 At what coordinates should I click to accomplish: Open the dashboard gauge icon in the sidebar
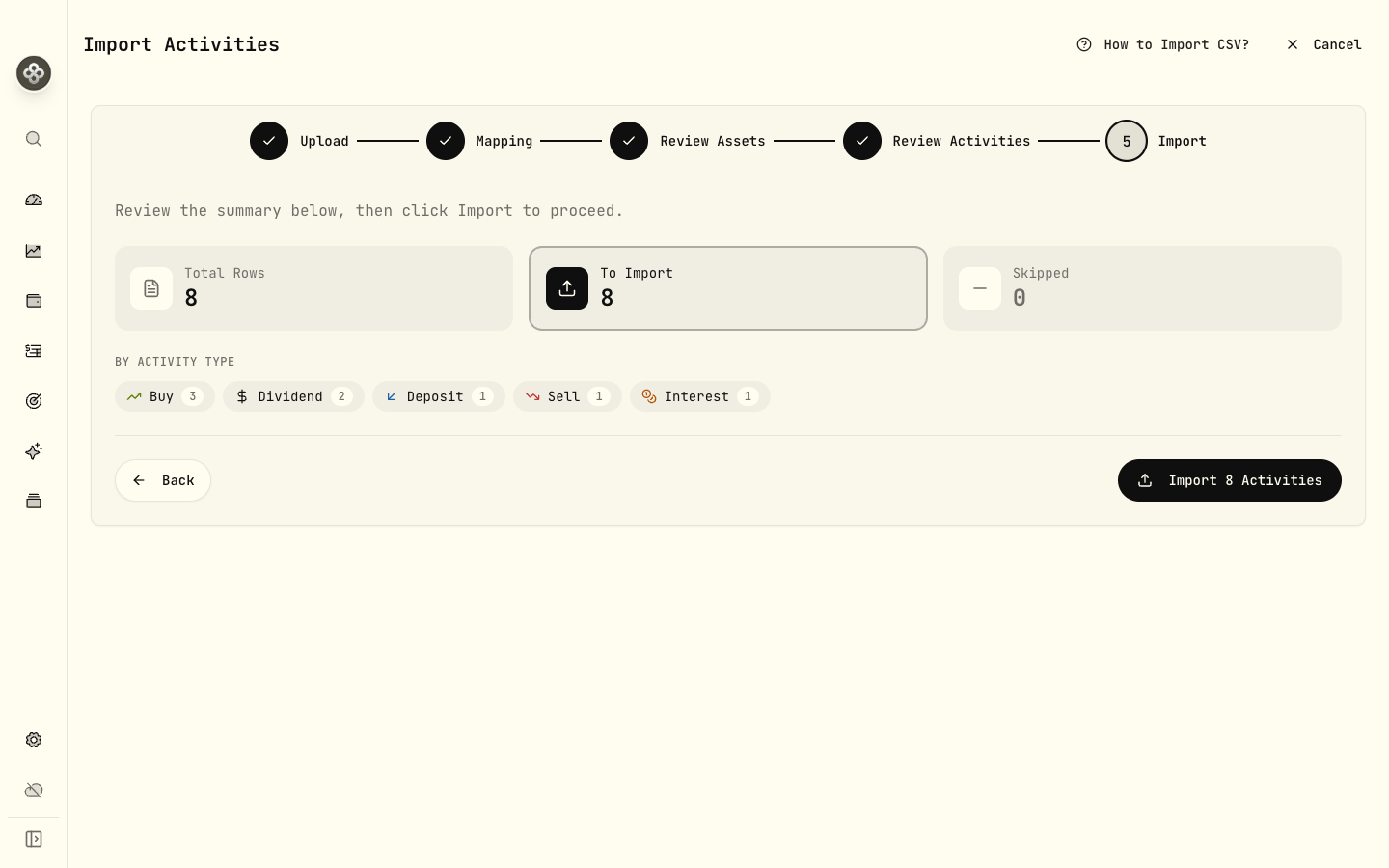click(34, 201)
